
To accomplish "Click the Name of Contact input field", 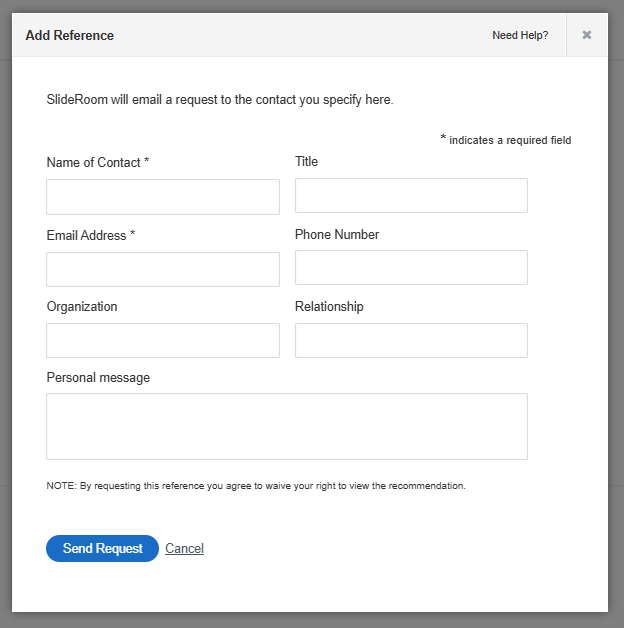I will click(x=163, y=197).
